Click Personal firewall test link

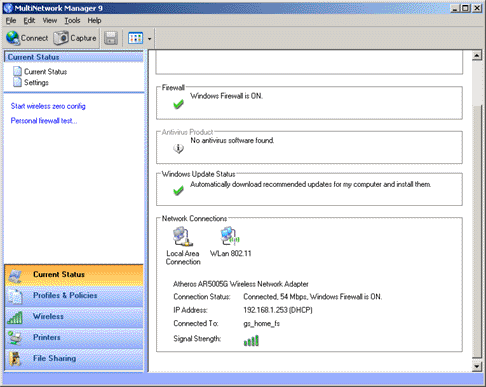(x=44, y=121)
